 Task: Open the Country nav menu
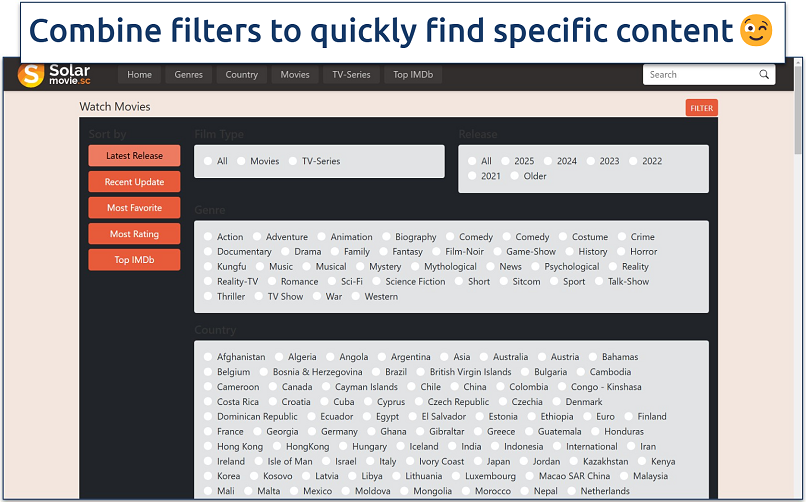tap(242, 75)
